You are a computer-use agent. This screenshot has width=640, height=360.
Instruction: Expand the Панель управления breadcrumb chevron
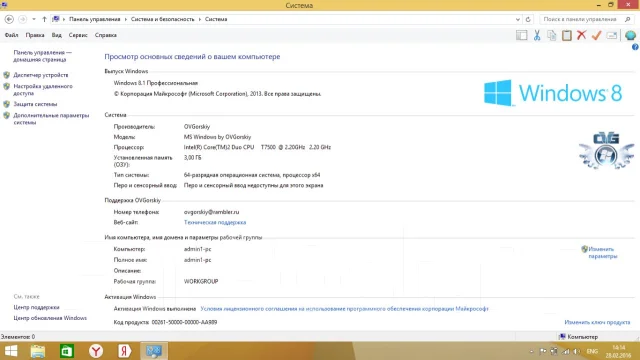click(x=125, y=19)
